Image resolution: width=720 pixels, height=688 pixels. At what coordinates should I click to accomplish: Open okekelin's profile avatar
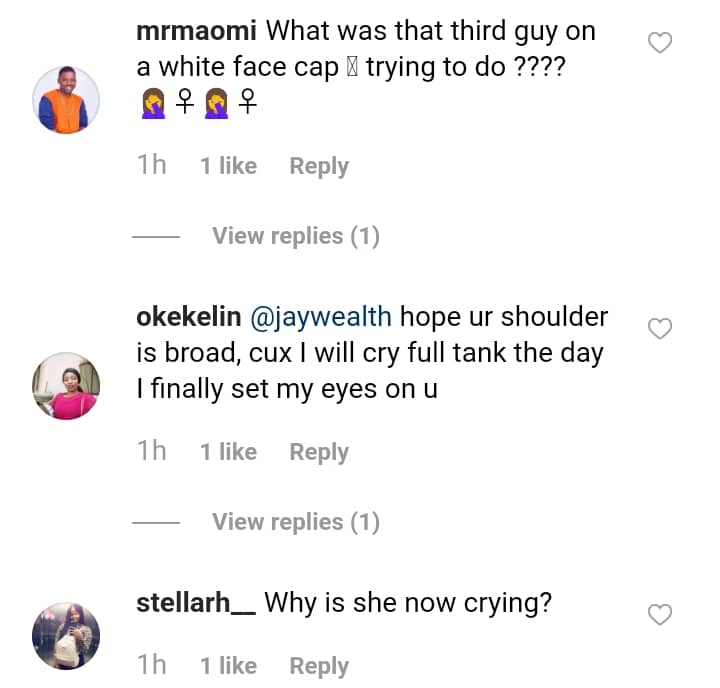67,386
